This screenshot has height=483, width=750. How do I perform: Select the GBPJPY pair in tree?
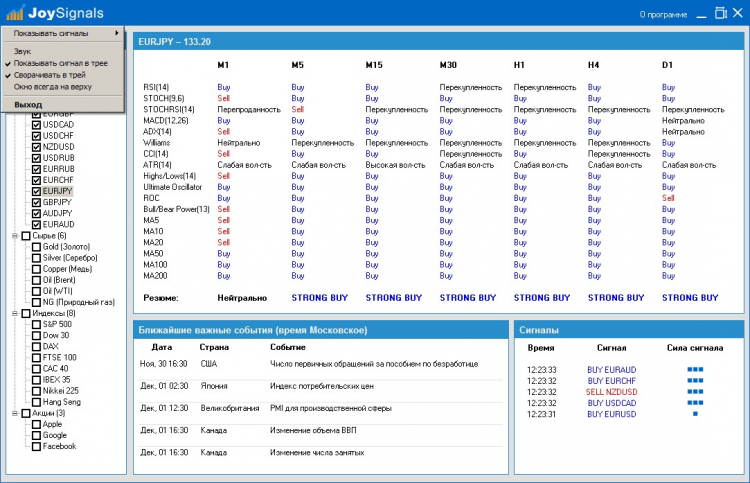click(58, 202)
